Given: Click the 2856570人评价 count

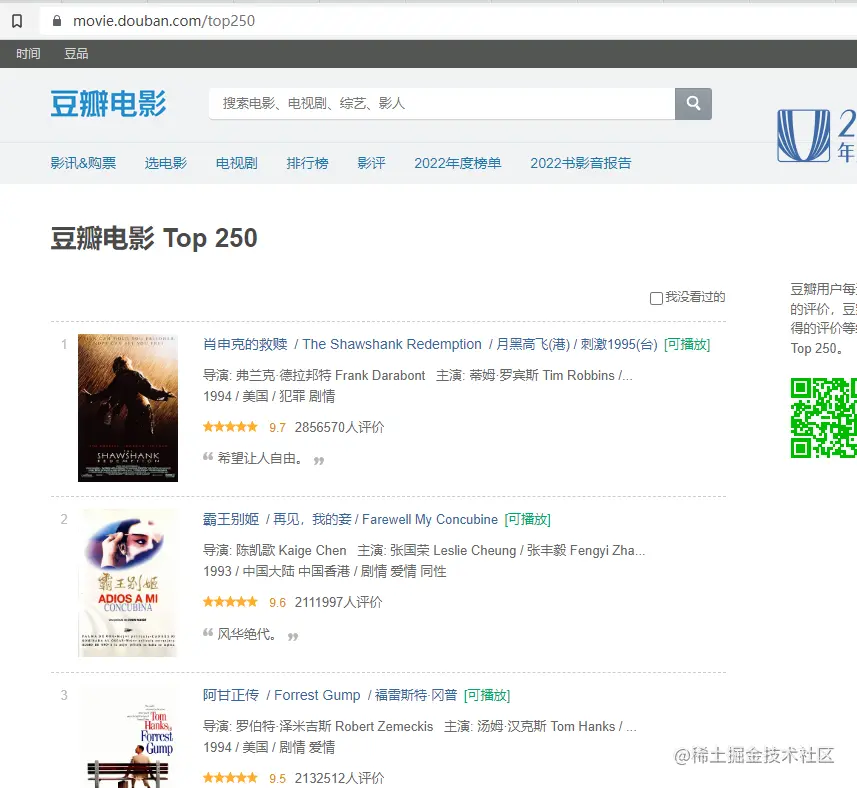Looking at the screenshot, I should pos(339,427).
